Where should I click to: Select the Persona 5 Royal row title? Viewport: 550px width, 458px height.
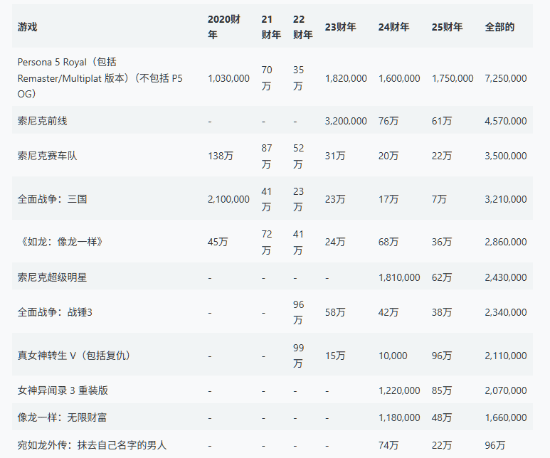coord(100,78)
